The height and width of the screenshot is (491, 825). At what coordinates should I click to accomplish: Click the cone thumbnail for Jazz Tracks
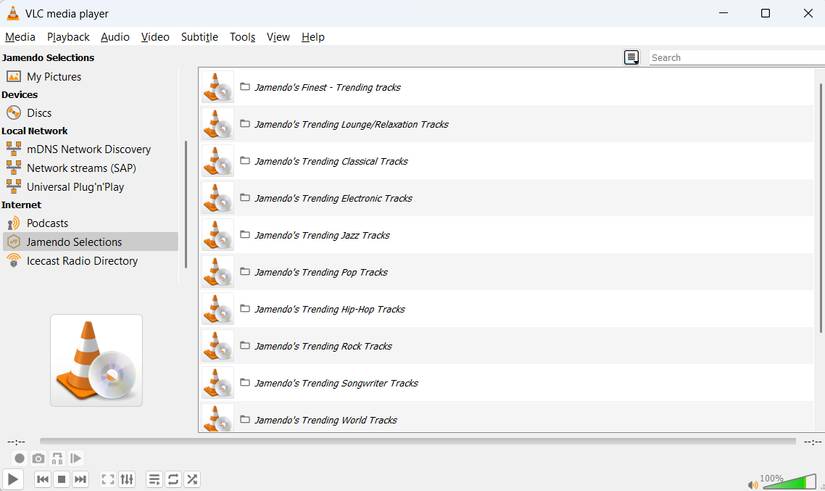[217, 235]
